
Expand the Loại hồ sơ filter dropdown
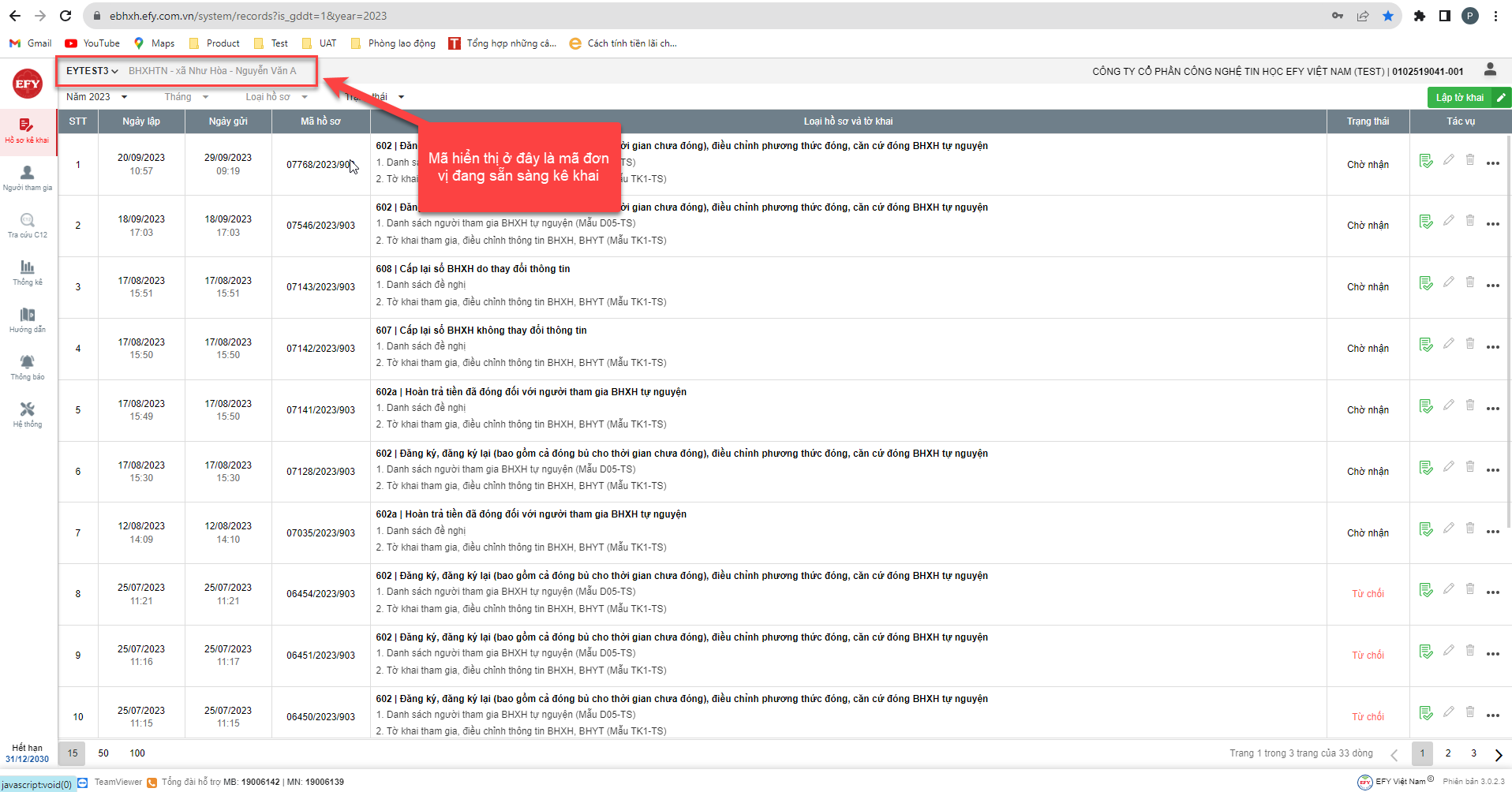pos(276,97)
